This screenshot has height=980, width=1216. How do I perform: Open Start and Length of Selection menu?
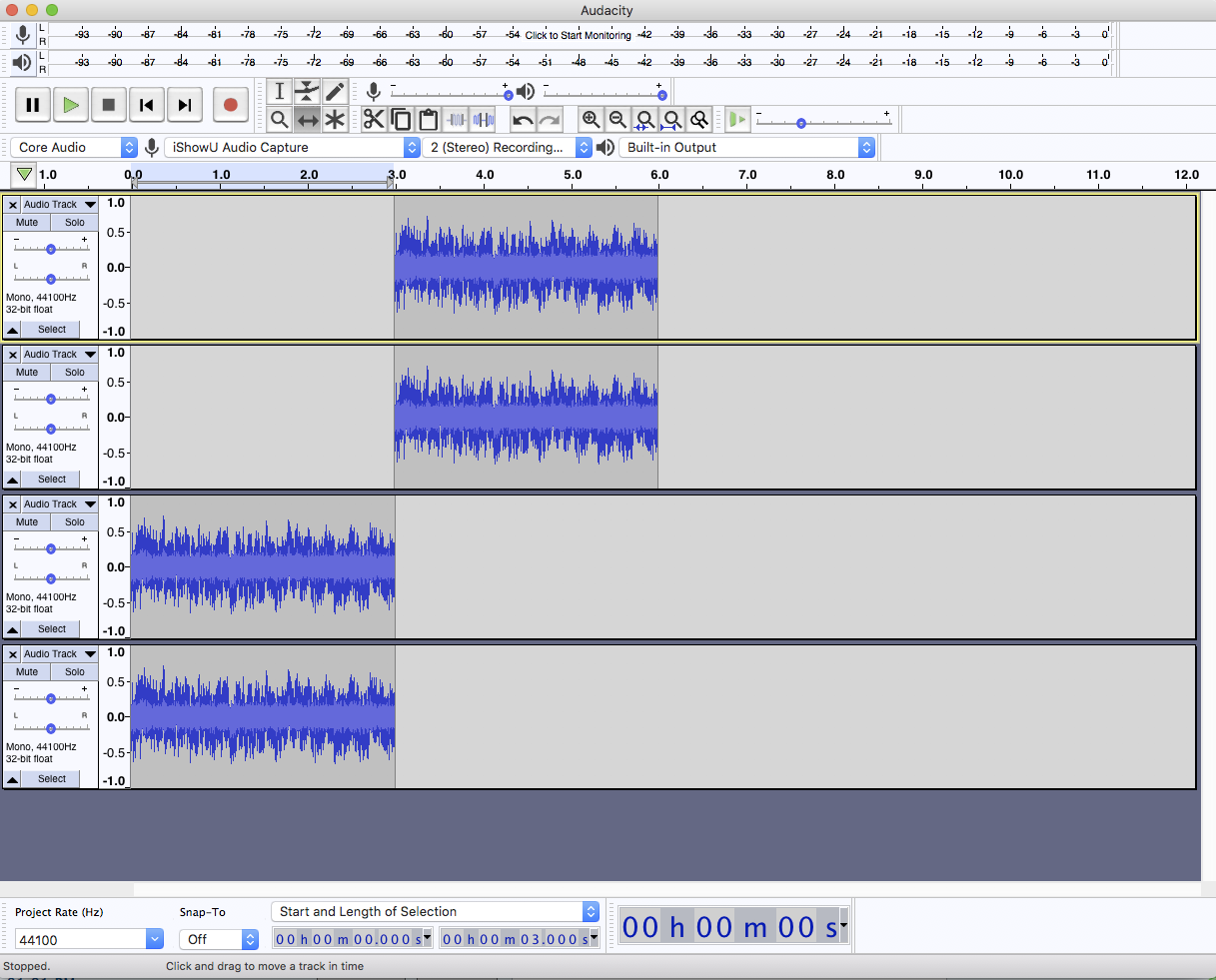pyautogui.click(x=435, y=912)
